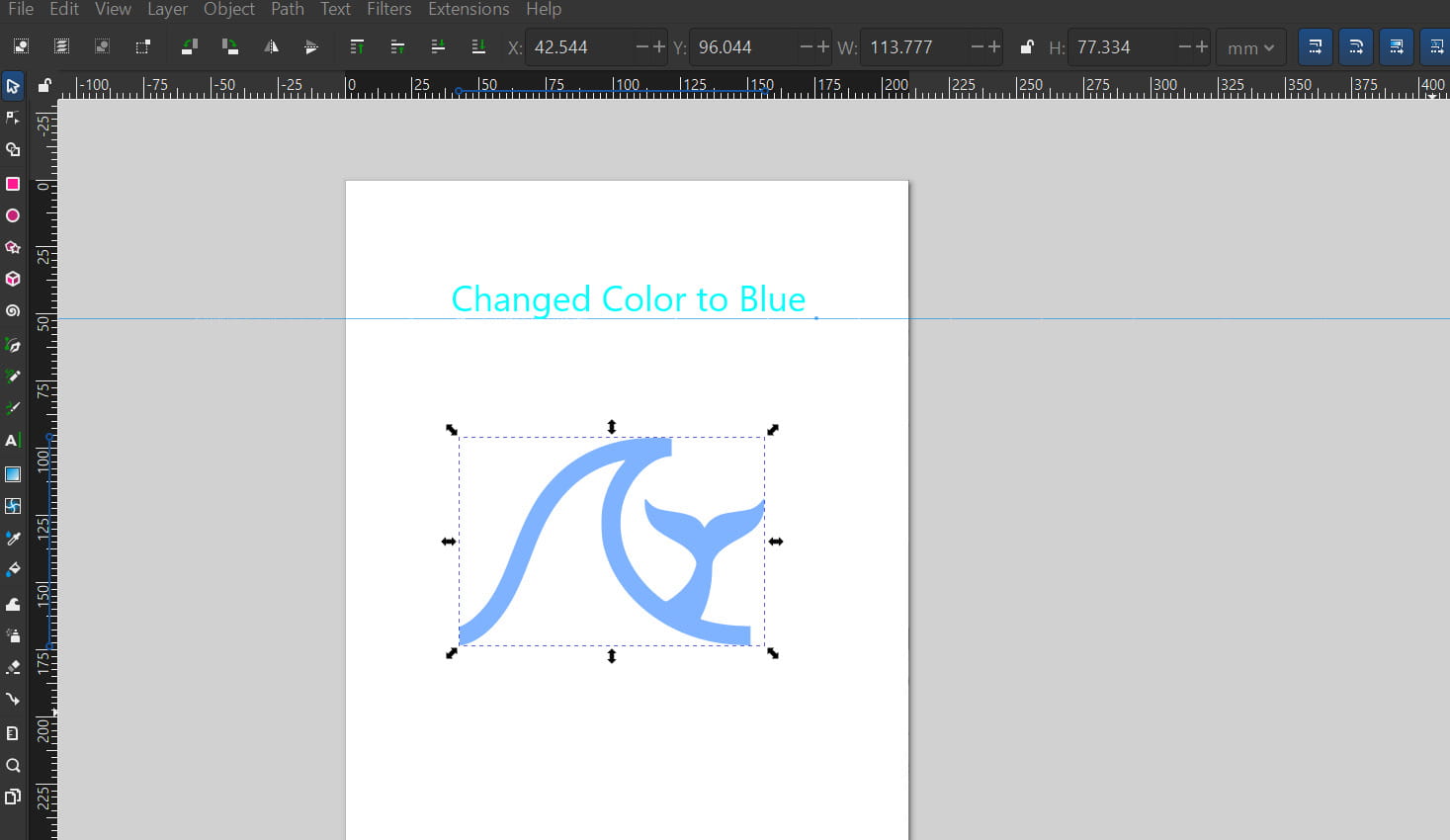Open the Help menu
The image size is (1450, 840).
pyautogui.click(x=544, y=9)
